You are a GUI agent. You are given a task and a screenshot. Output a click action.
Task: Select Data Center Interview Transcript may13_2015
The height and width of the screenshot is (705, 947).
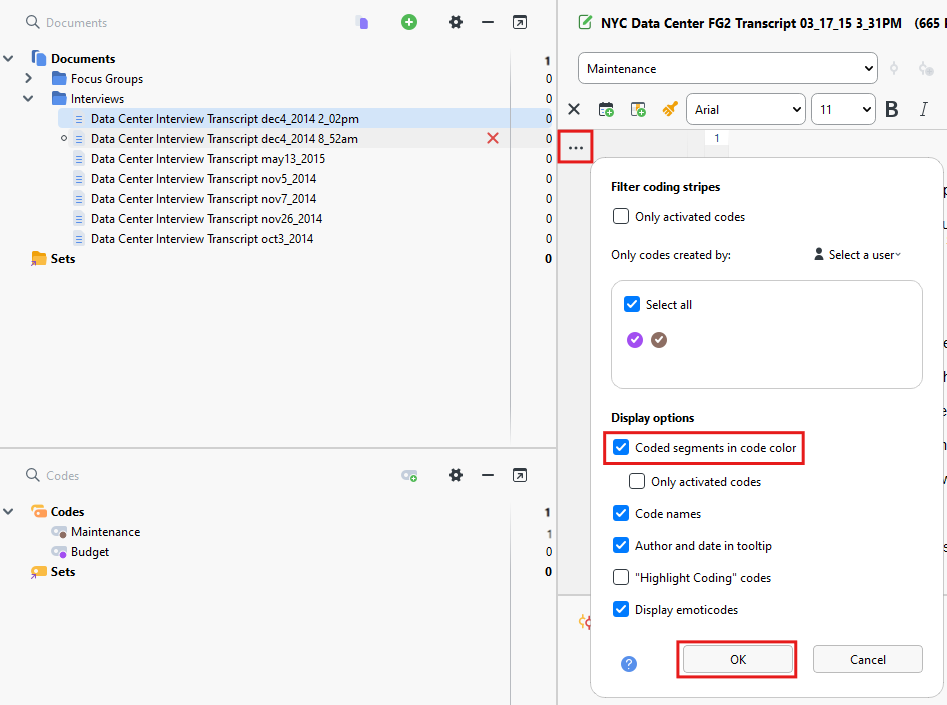[208, 158]
